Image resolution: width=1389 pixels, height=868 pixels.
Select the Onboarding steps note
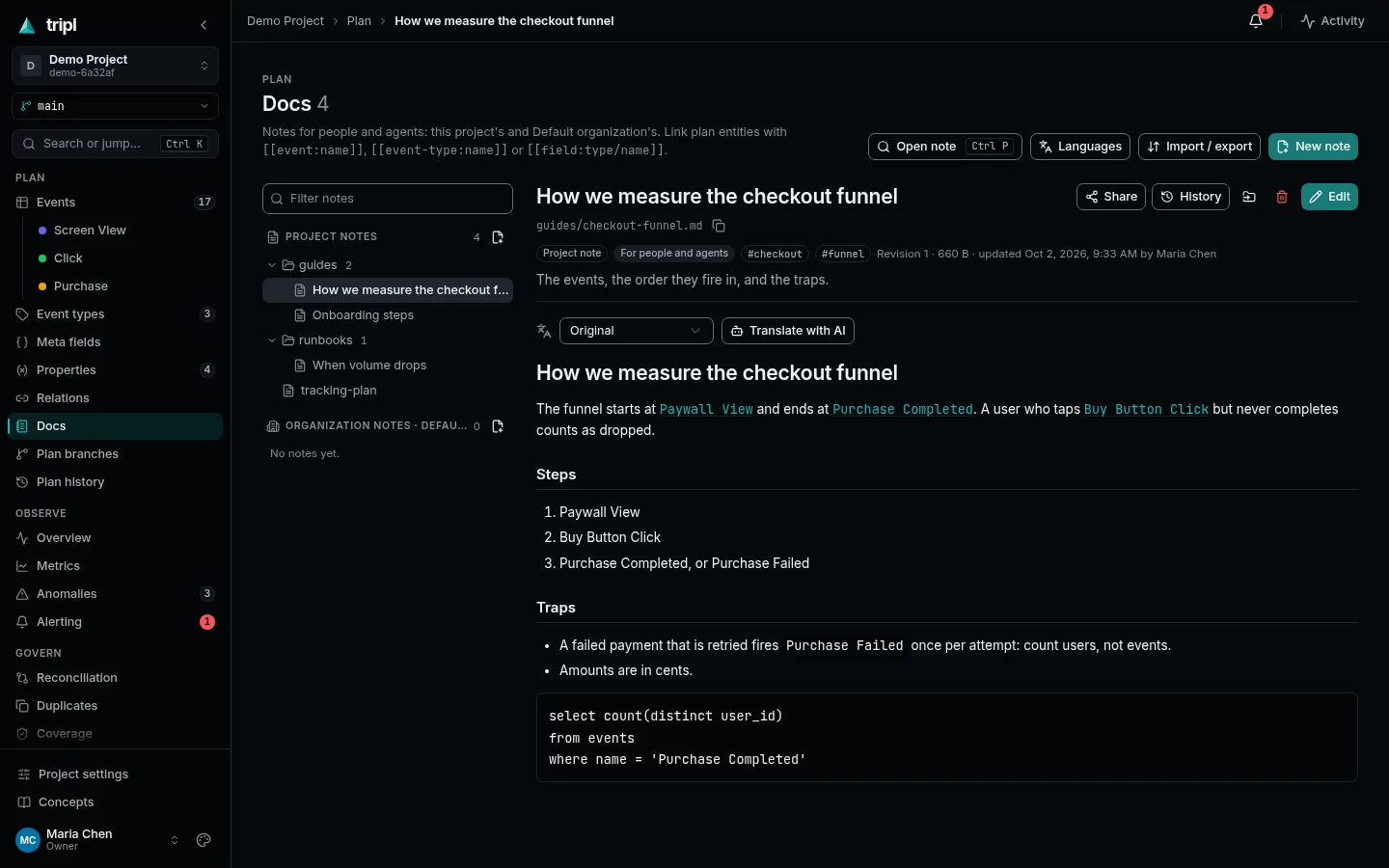[388, 315]
